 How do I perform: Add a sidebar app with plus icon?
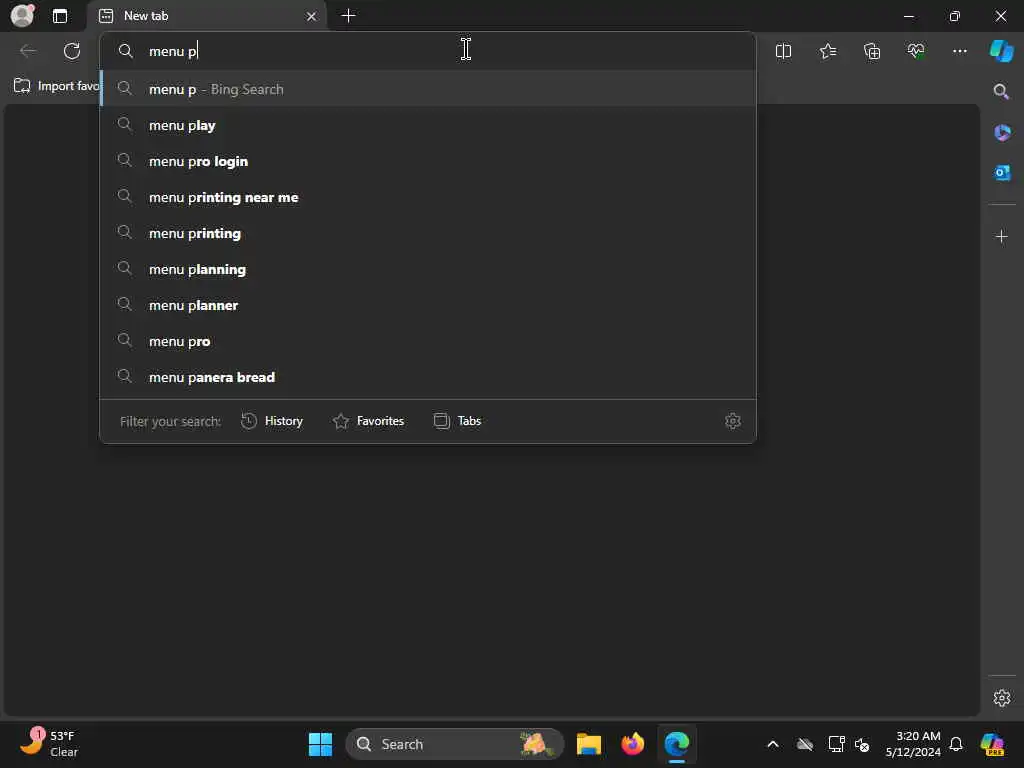point(1002,236)
